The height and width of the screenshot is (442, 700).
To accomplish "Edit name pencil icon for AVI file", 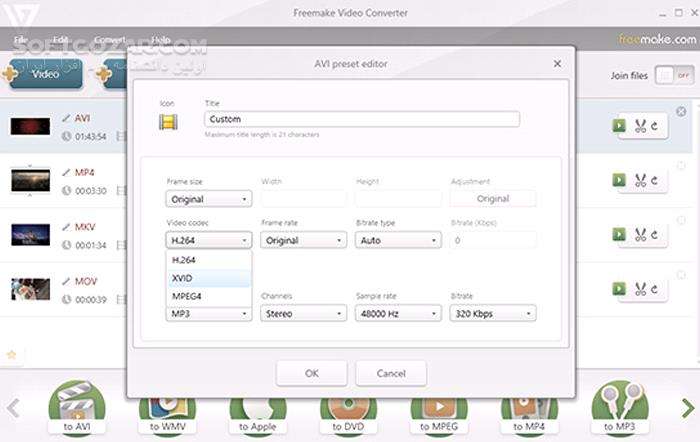I will [x=66, y=118].
